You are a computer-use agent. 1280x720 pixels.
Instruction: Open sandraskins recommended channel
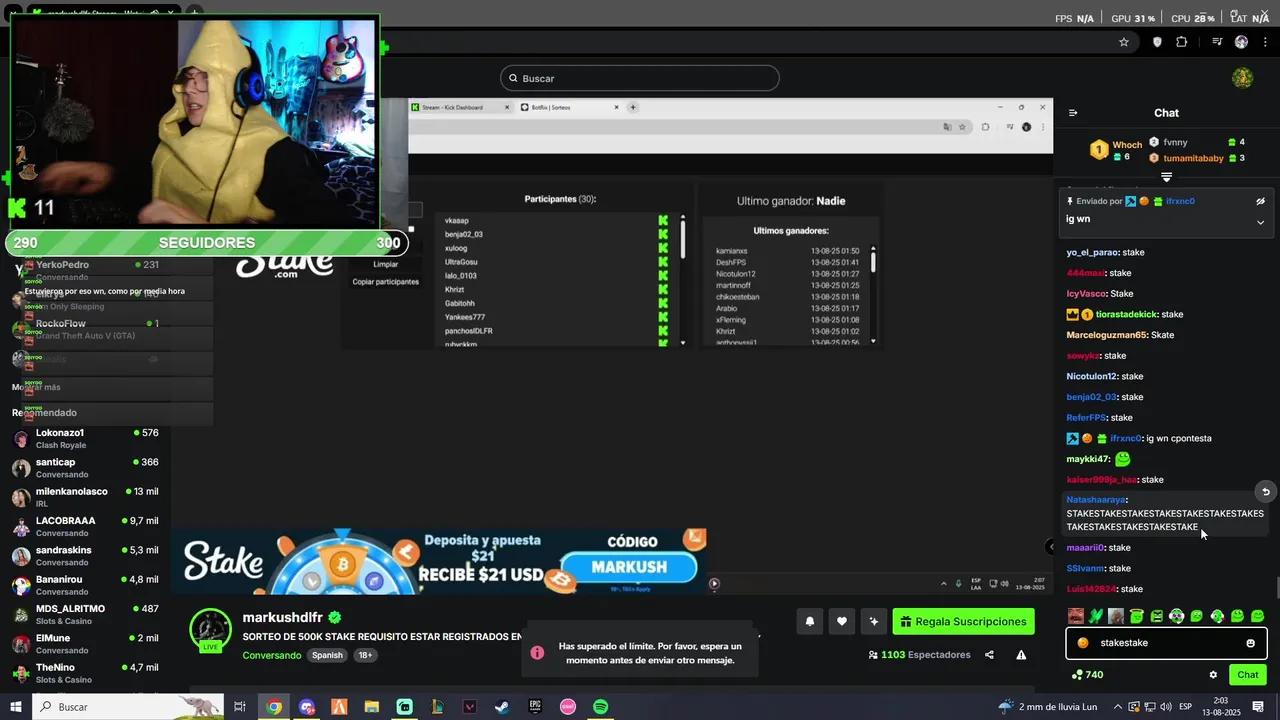[85, 556]
